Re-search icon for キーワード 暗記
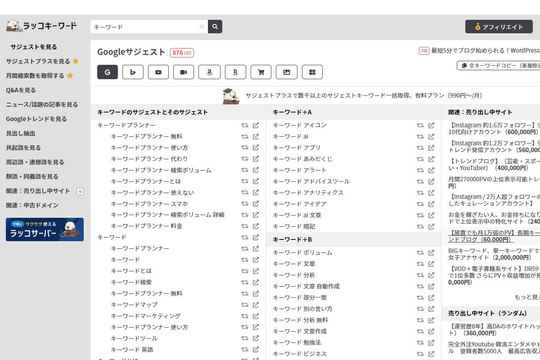Image resolution: width=540 pixels, height=360 pixels. (x=420, y=226)
